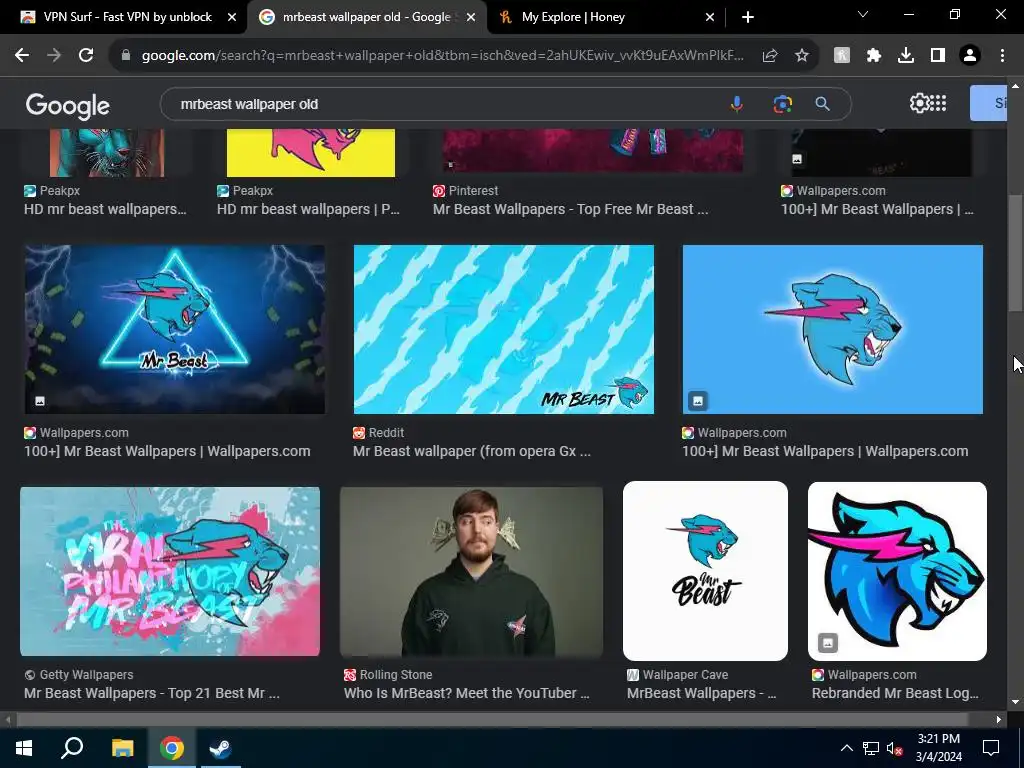This screenshot has width=1024, height=768.
Task: Open the Google apps grid
Action: click(x=938, y=103)
